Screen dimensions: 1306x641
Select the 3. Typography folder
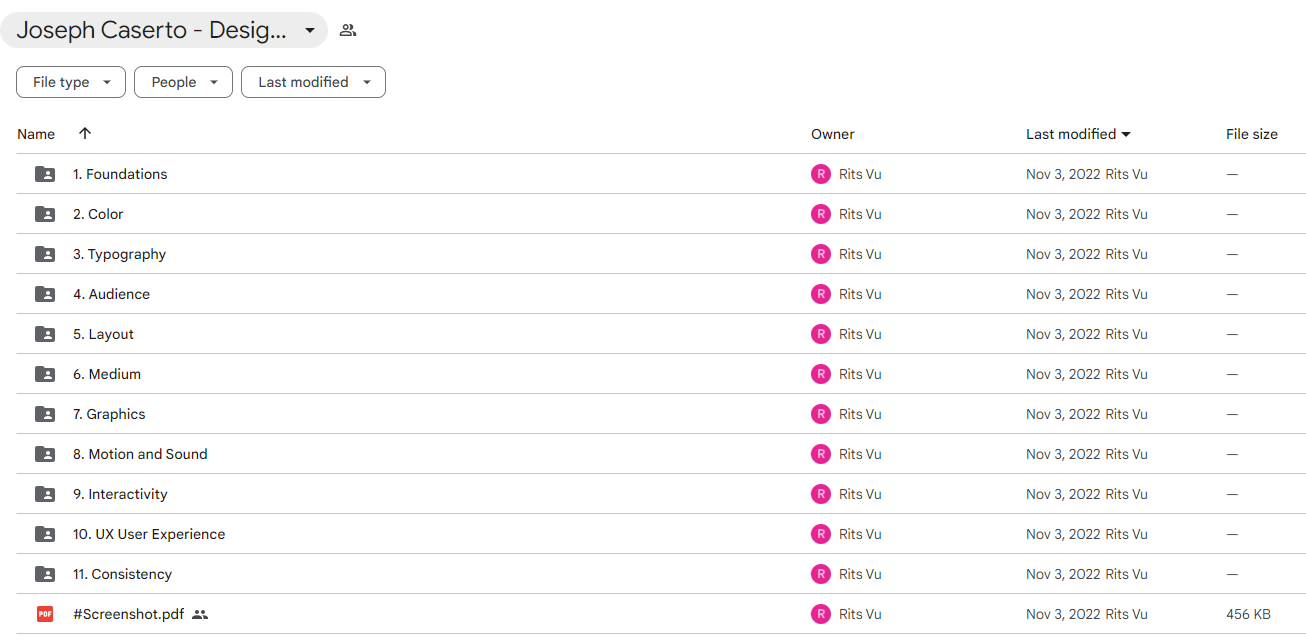coord(661,254)
